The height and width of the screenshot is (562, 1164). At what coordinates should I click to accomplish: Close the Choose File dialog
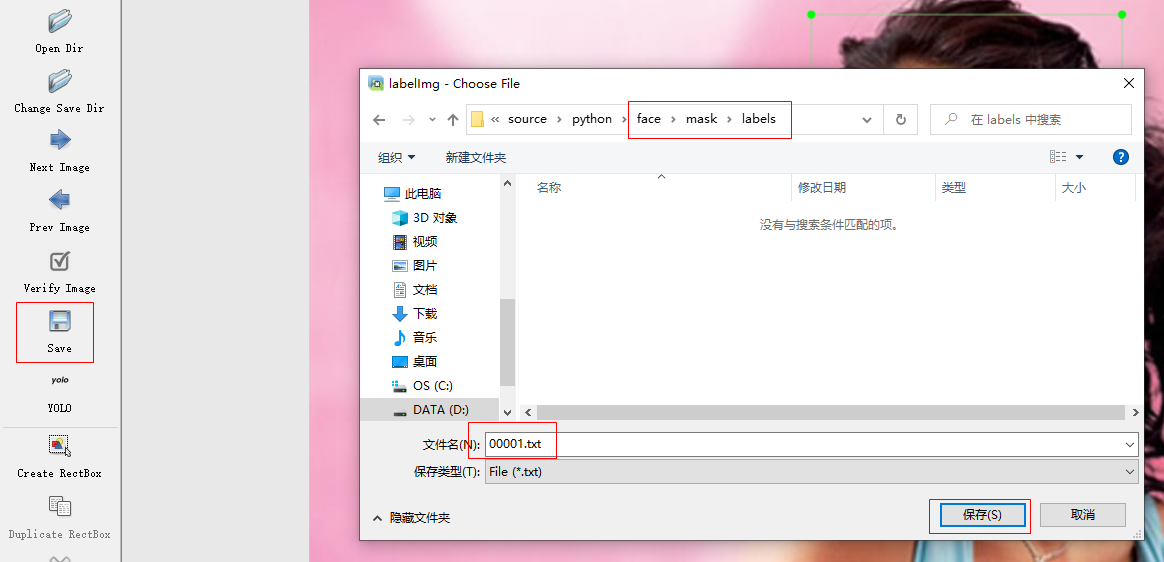1128,83
